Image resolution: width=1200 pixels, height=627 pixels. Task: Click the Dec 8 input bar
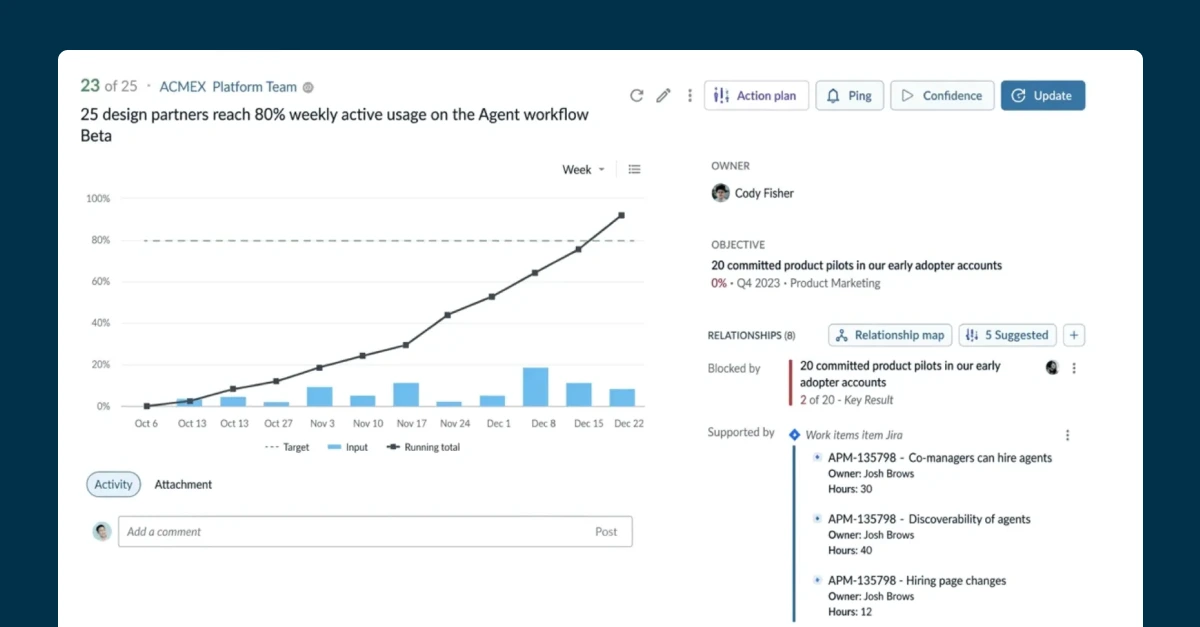536,387
